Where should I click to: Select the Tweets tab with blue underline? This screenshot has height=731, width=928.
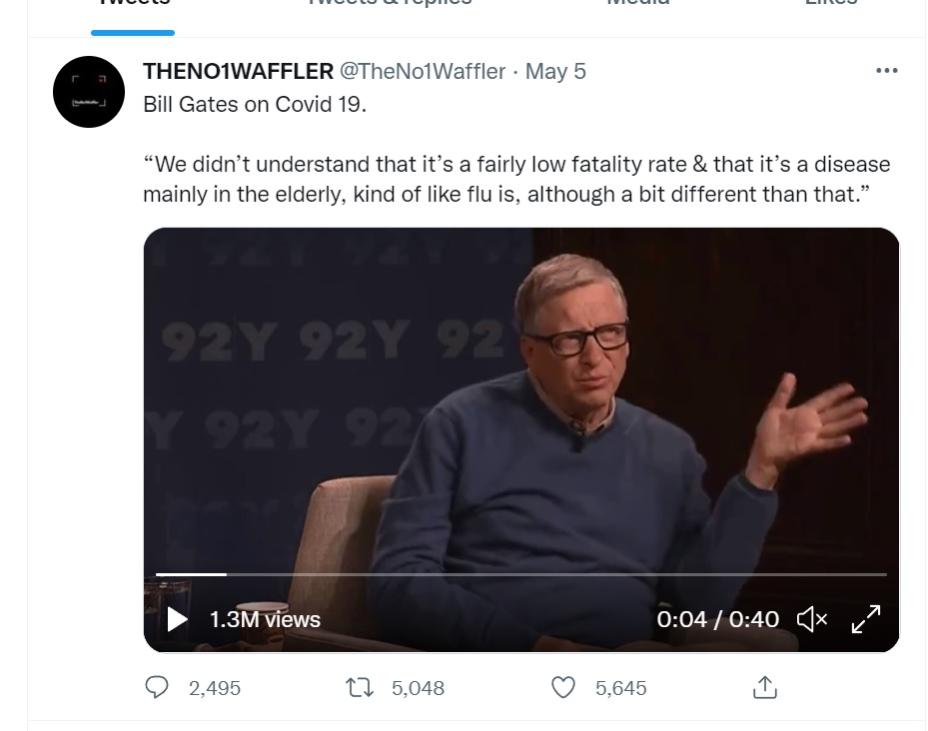pos(132,5)
